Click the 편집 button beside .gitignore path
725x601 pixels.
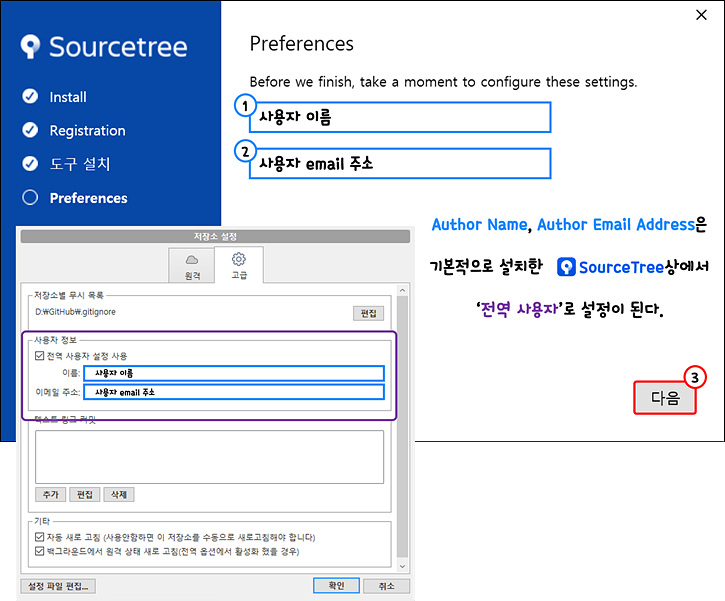coord(369,313)
